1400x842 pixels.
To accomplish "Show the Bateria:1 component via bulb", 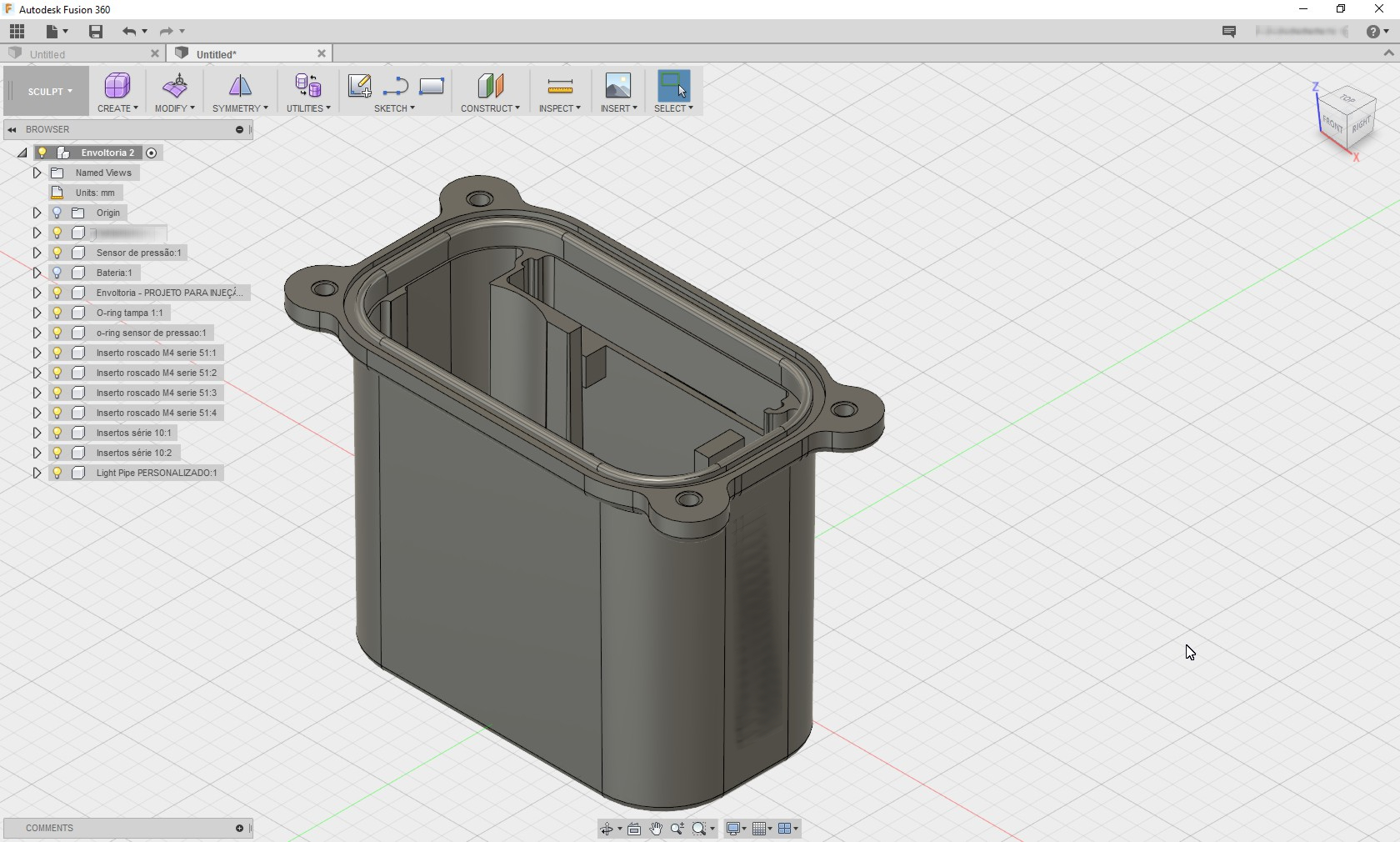I will tap(57, 273).
